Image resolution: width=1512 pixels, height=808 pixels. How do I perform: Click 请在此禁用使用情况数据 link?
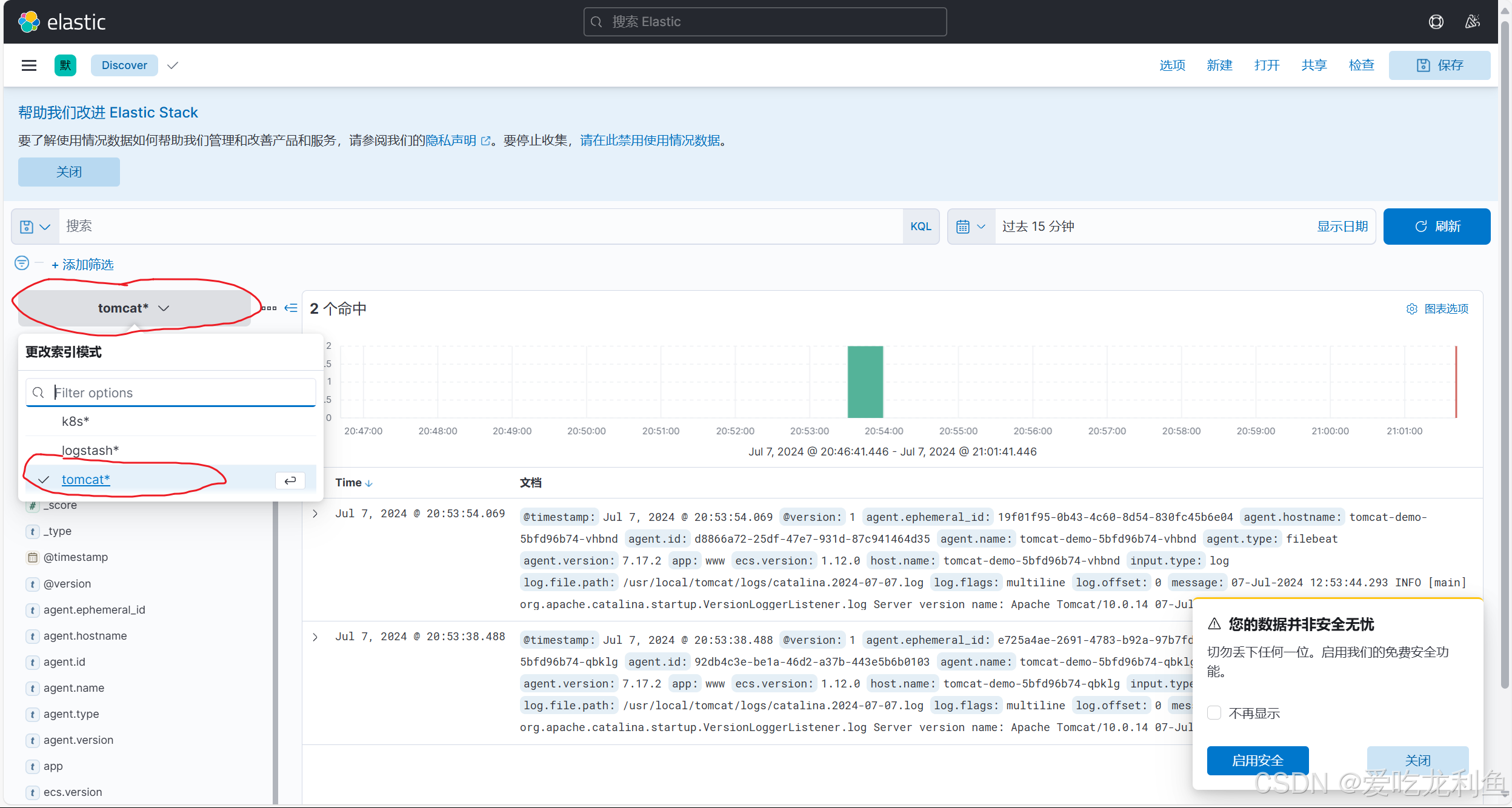pyautogui.click(x=650, y=141)
